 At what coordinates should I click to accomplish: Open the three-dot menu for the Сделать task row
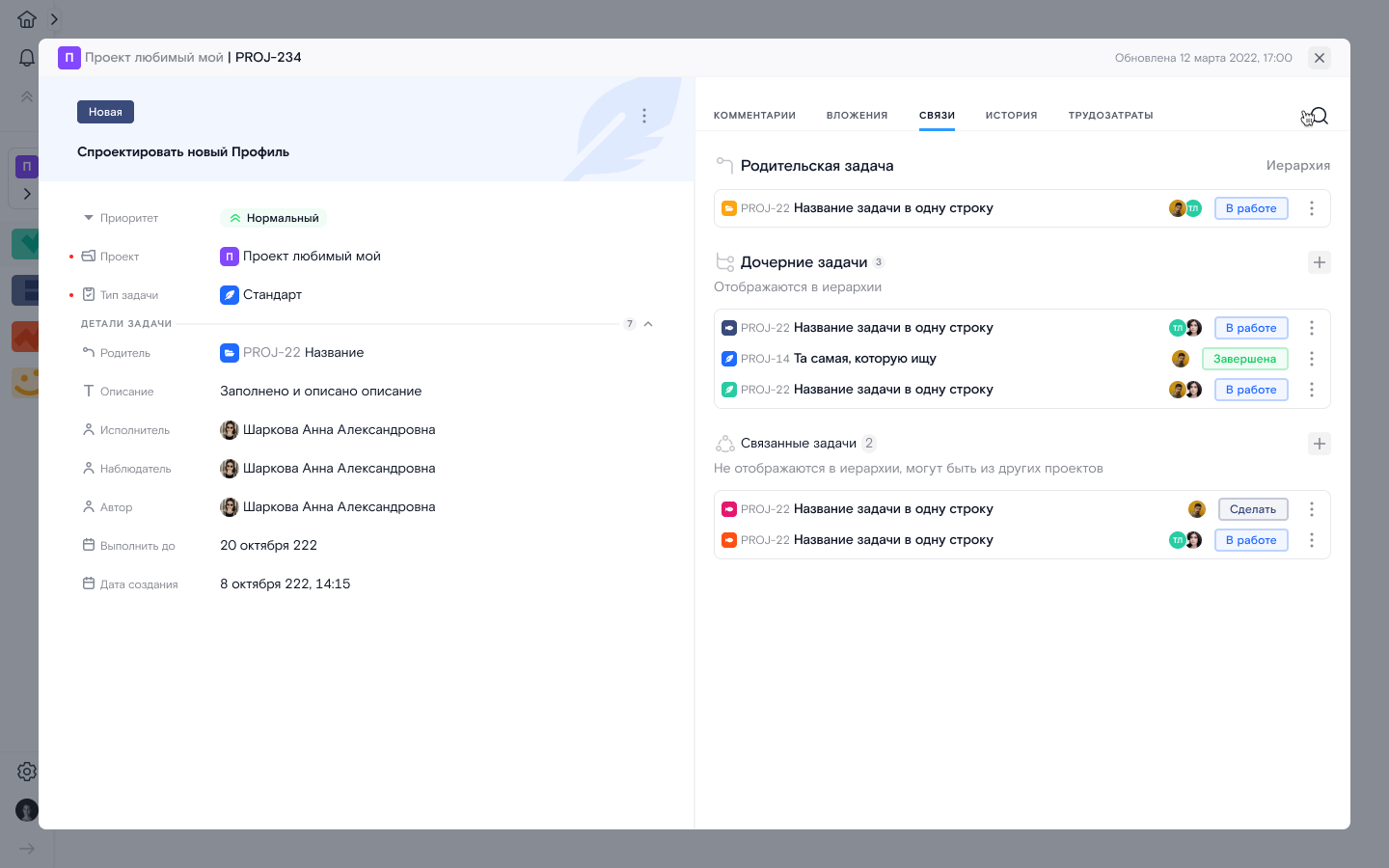click(x=1312, y=509)
